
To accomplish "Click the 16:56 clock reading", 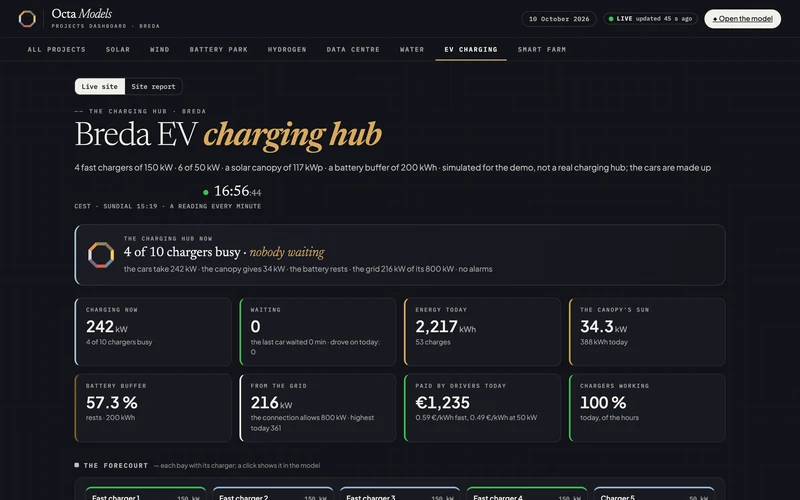I will [238, 191].
